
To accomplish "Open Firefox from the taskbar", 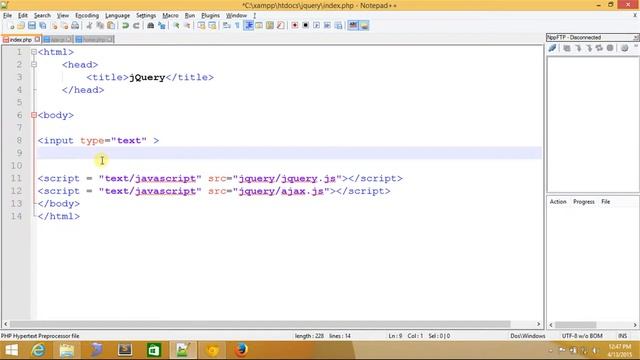I will coord(241,350).
